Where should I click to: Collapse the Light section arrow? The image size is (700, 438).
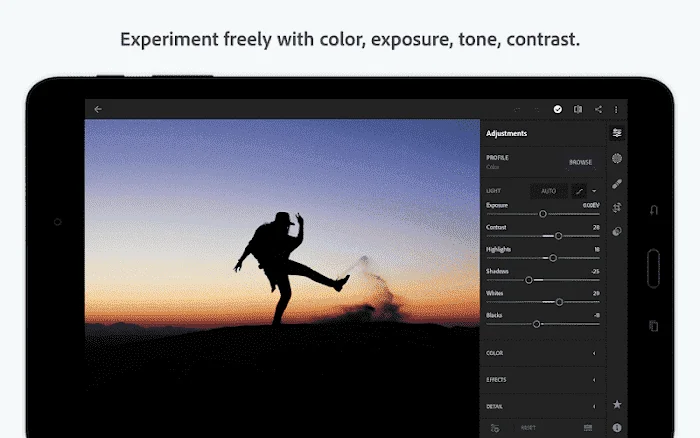(x=594, y=191)
